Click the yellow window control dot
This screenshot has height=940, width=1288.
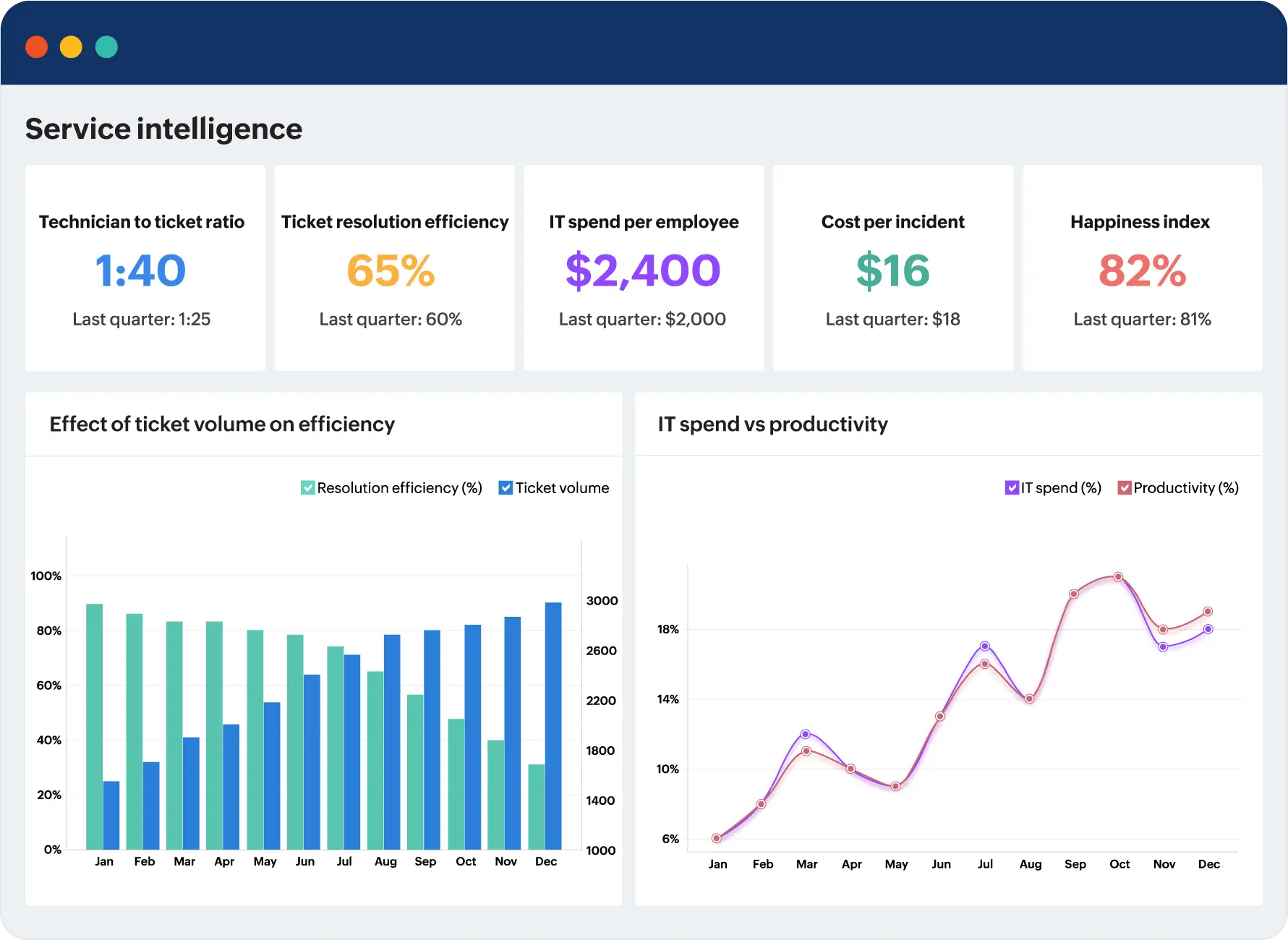click(71, 47)
